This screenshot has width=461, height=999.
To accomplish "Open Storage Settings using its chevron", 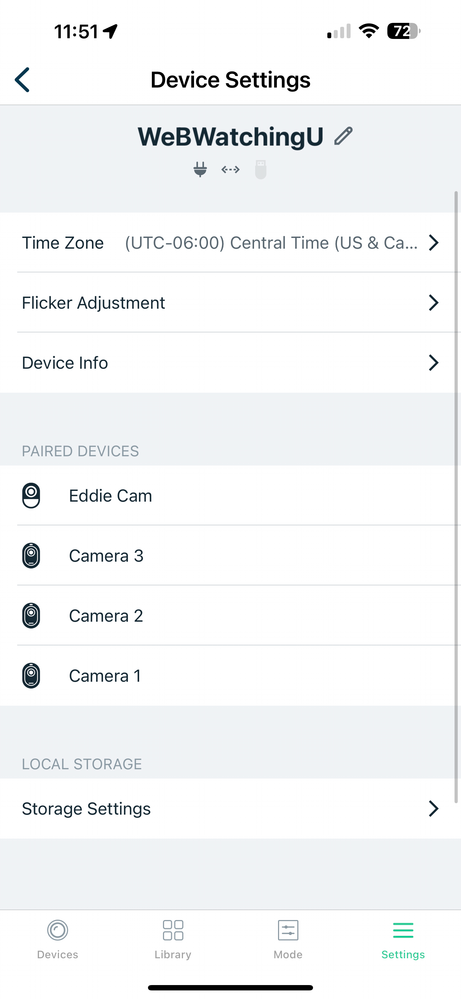I will click(x=434, y=809).
